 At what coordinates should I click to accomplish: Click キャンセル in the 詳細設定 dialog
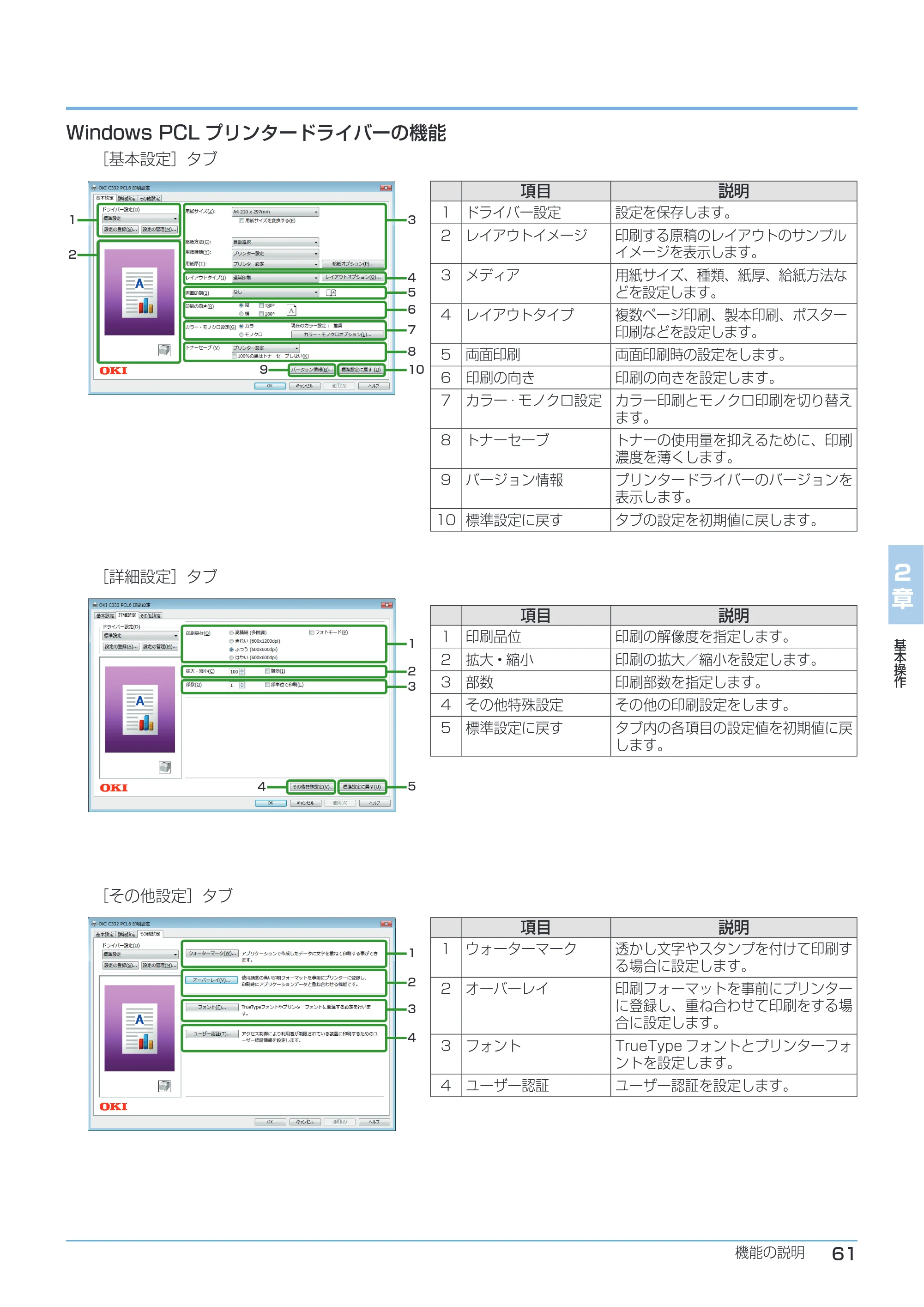(306, 803)
